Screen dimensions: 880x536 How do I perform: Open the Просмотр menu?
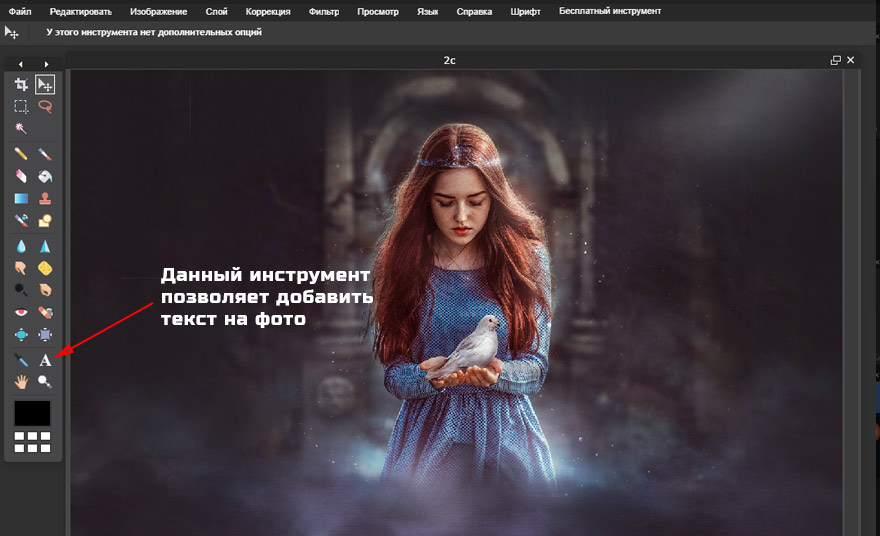click(x=378, y=11)
